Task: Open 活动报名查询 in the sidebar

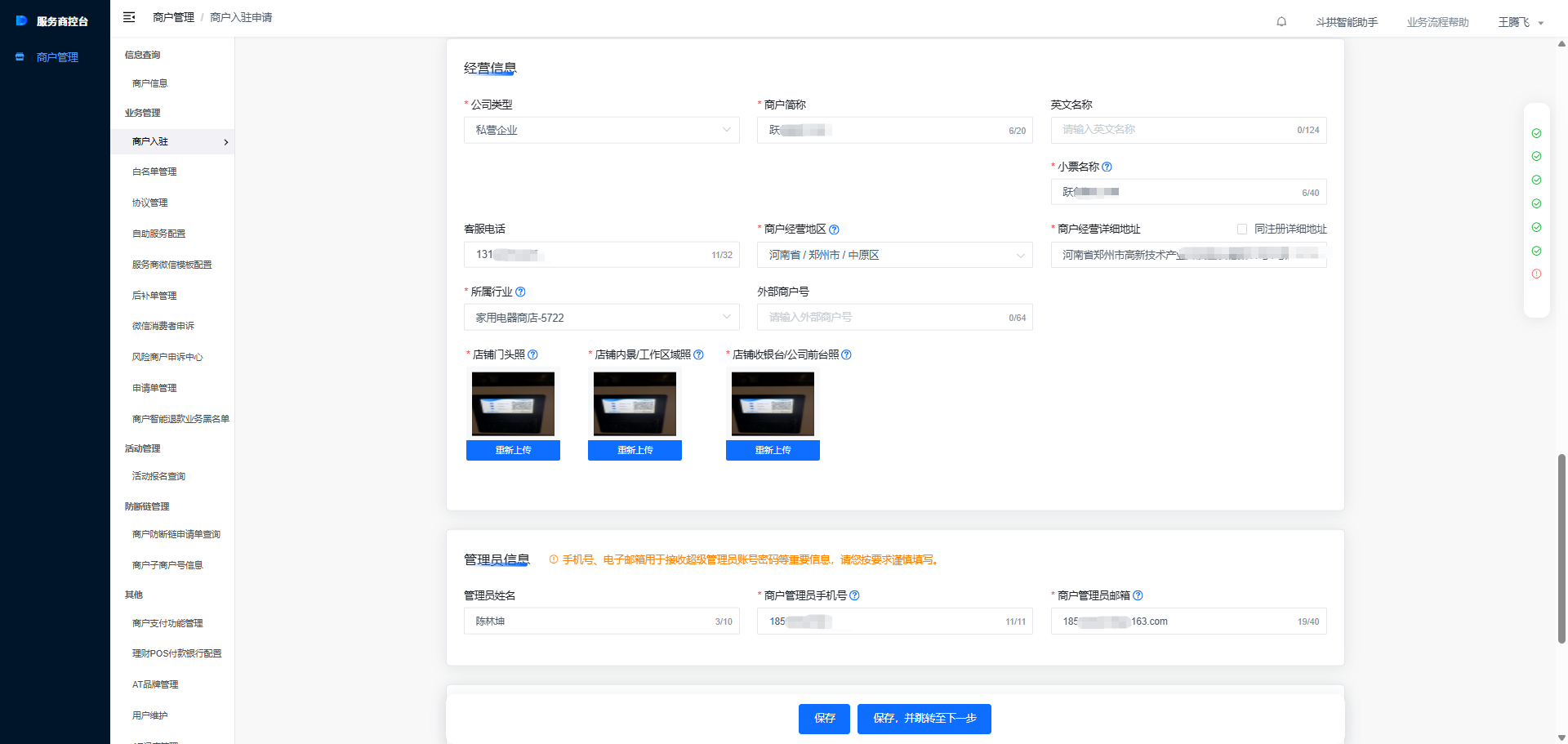Action: tap(158, 476)
